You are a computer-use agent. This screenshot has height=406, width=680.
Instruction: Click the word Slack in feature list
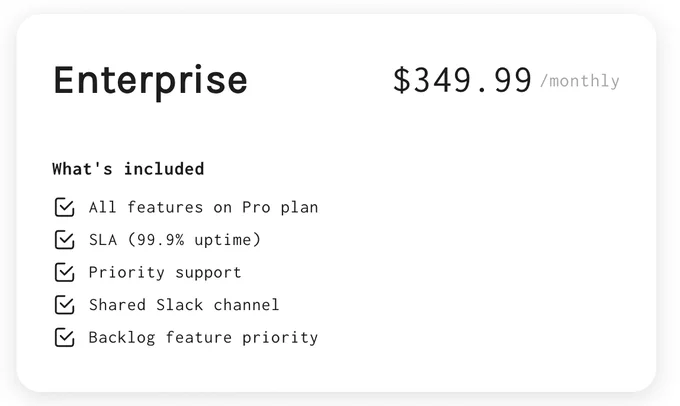point(180,305)
